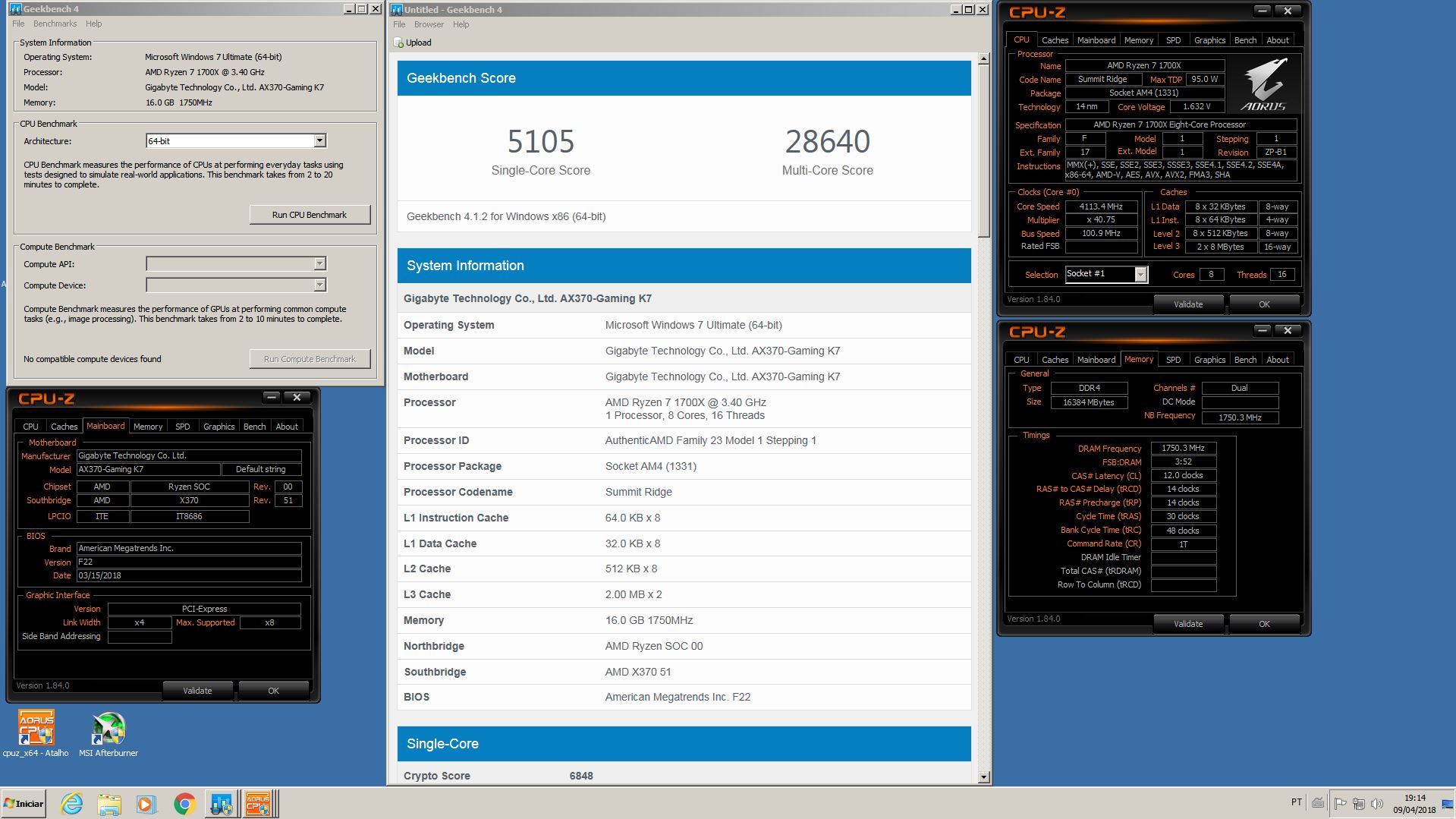Open Graphics tab in top CPU-Z window

click(1209, 40)
